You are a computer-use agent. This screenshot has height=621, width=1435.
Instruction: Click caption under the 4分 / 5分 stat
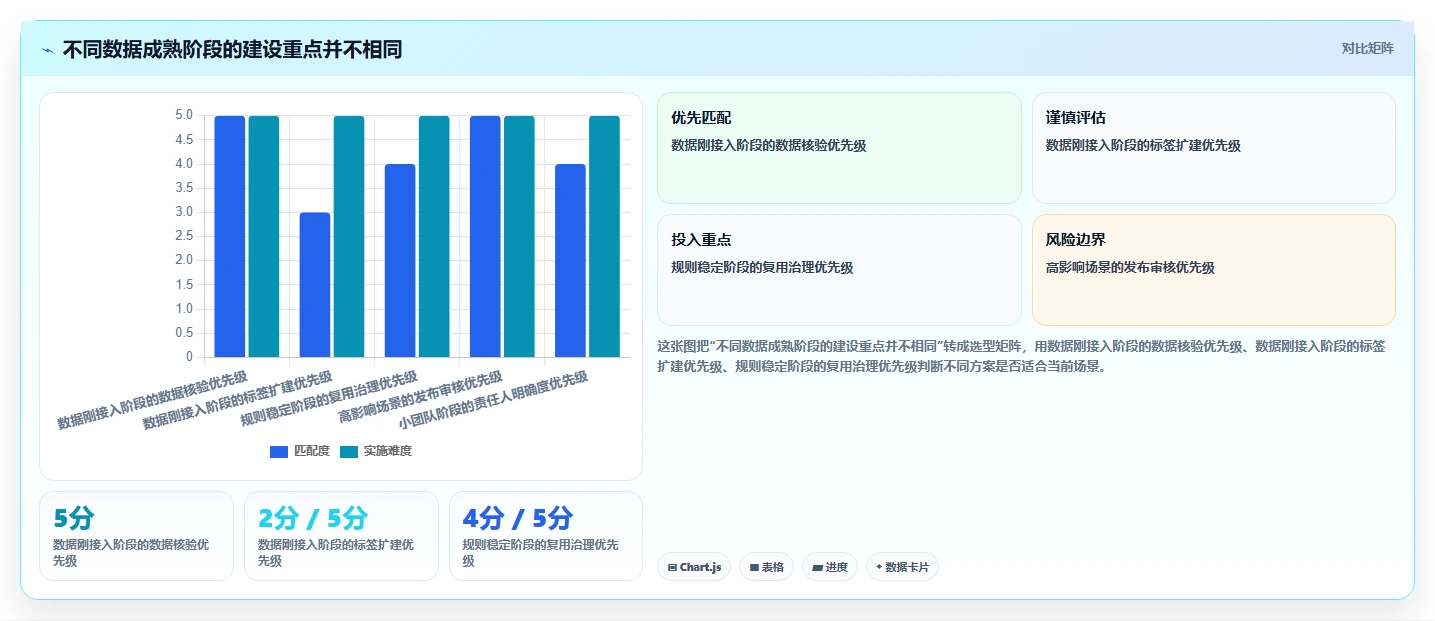(541, 553)
